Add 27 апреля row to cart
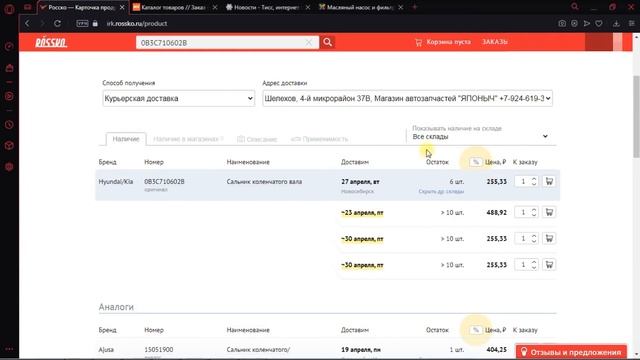640x360 pixels. click(549, 181)
